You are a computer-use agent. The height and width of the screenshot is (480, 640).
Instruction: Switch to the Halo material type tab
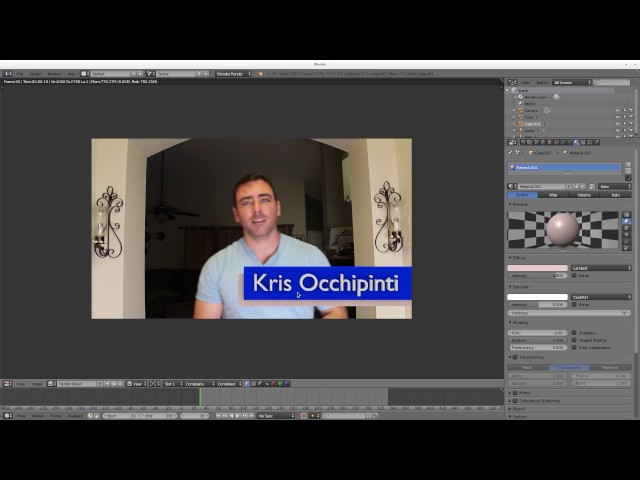616,195
